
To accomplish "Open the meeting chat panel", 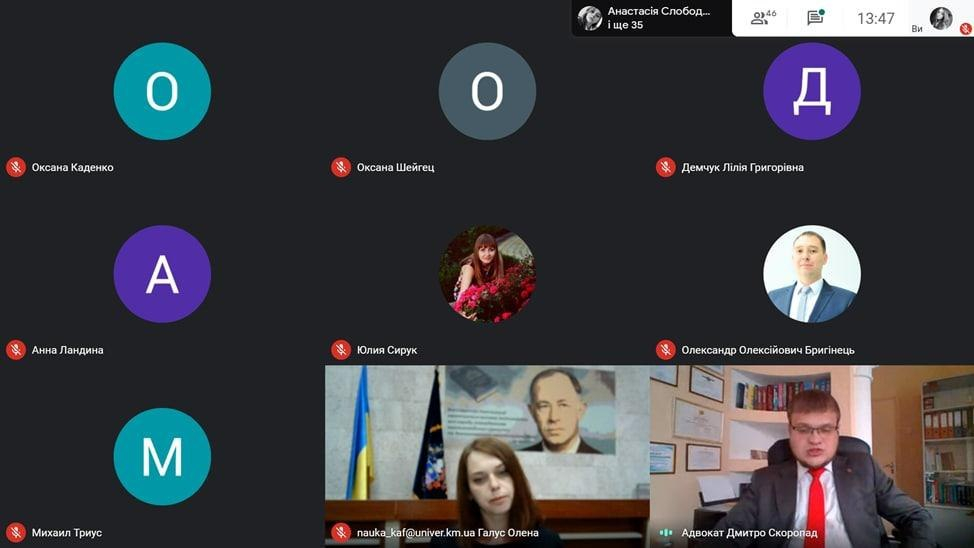I will click(815, 18).
